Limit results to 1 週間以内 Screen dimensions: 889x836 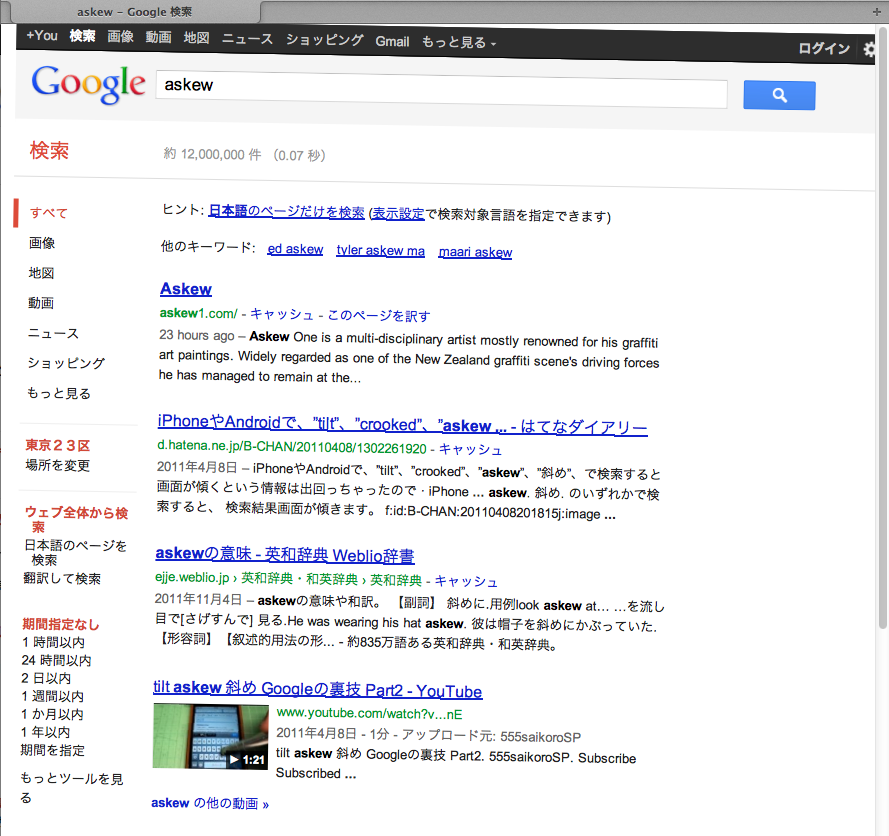53,696
